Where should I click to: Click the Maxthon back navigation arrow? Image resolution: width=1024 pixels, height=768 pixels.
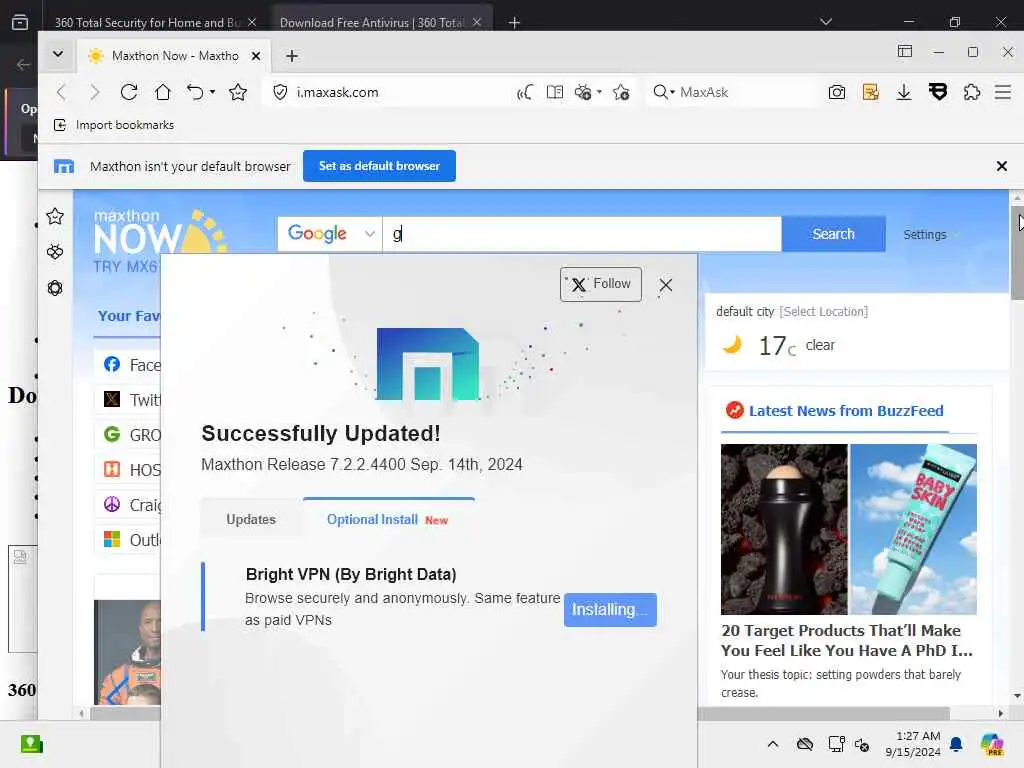[62, 92]
